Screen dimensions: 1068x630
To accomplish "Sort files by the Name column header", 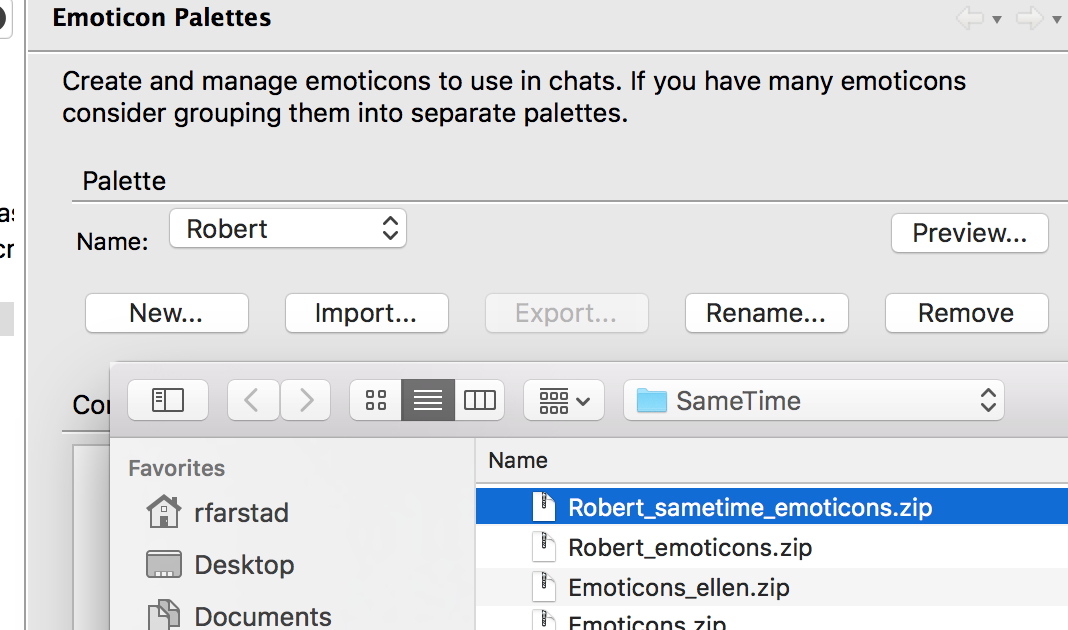I will coord(518,461).
